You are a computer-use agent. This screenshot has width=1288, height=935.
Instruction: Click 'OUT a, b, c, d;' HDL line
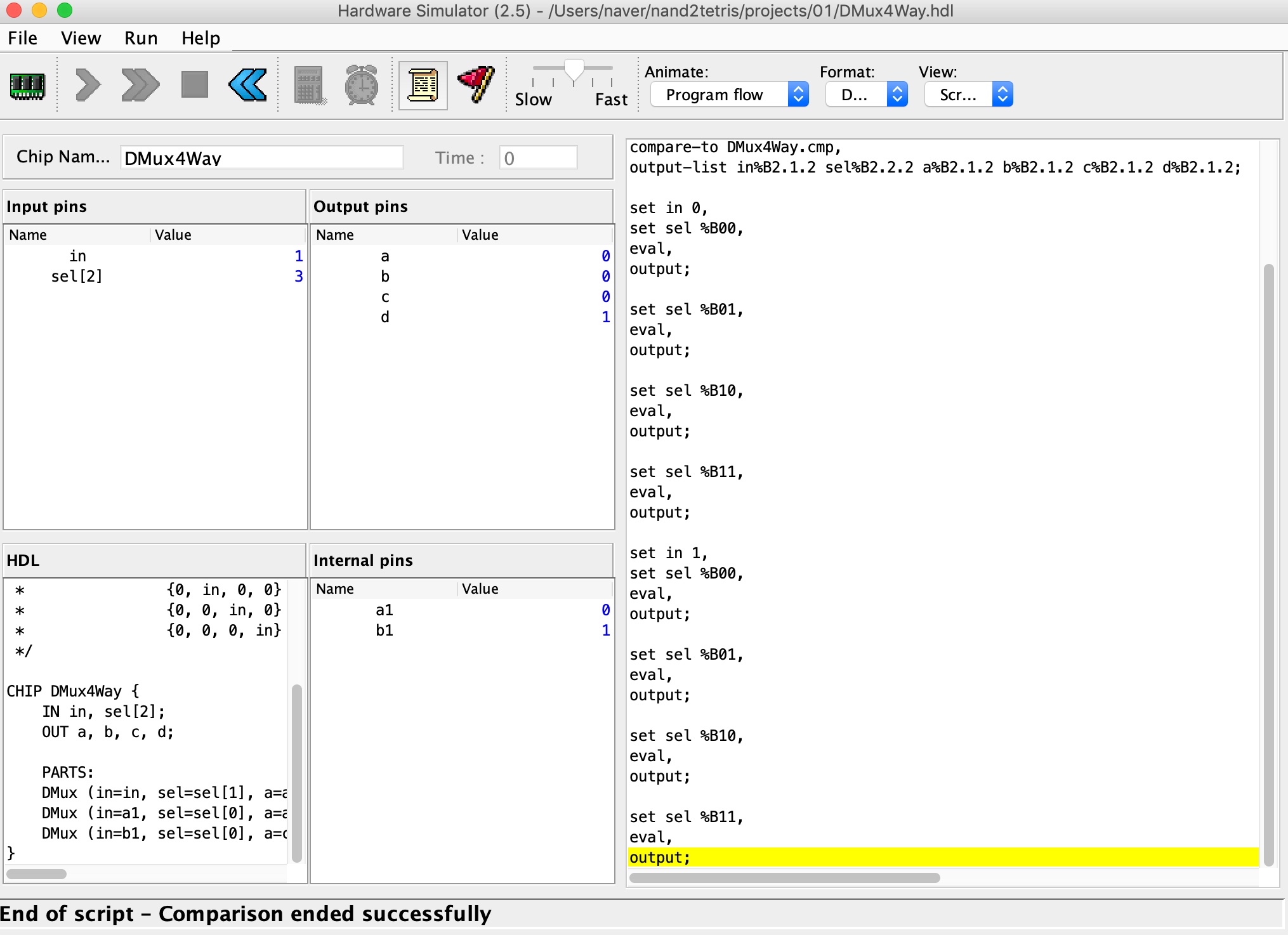[x=108, y=732]
